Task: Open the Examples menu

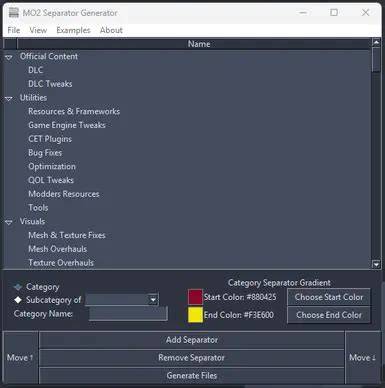Action: 73,30
